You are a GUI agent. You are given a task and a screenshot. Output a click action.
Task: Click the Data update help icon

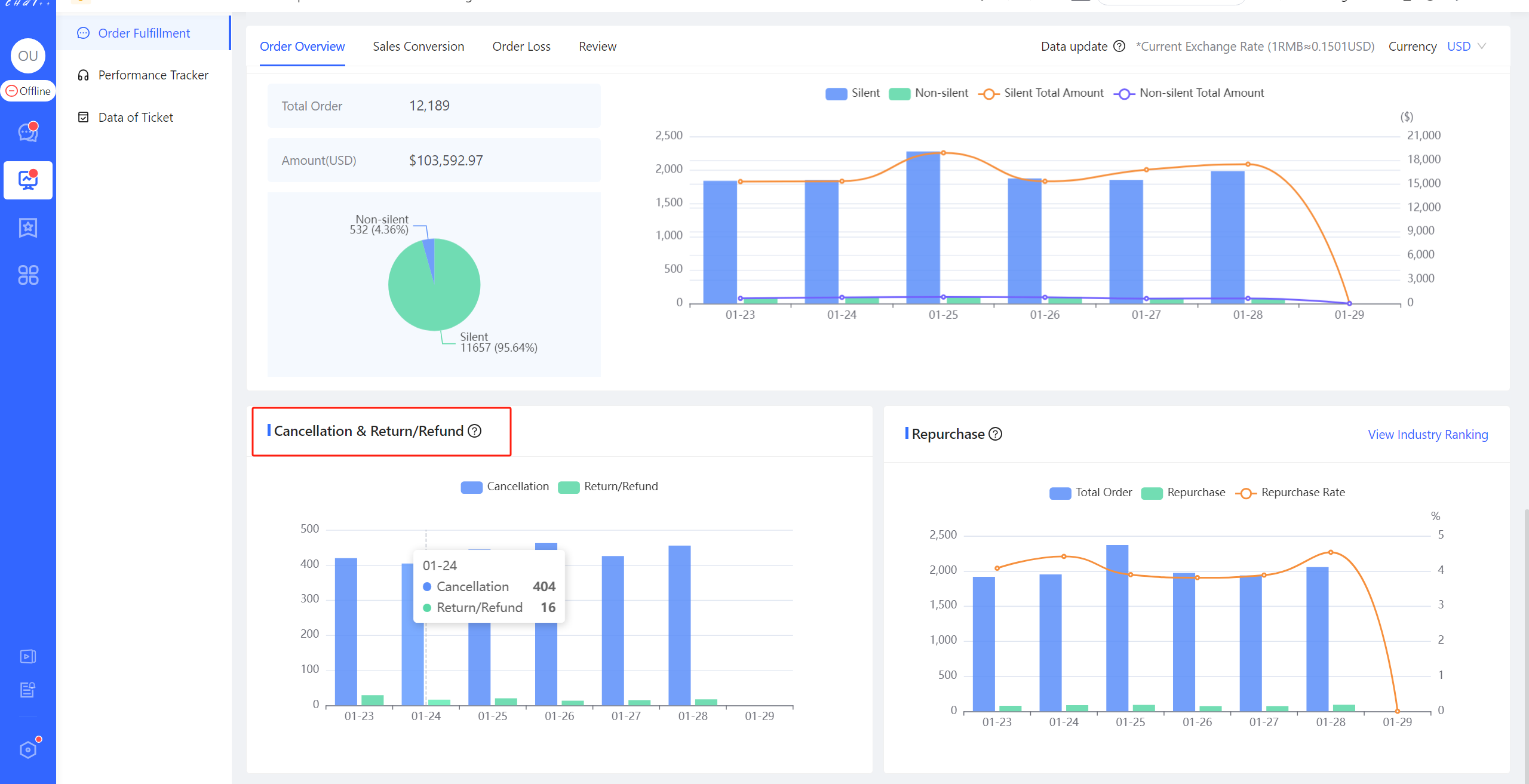pyautogui.click(x=1119, y=47)
